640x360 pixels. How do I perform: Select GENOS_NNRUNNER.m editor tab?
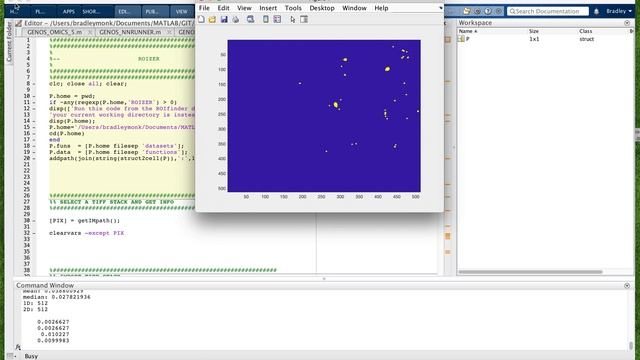point(130,32)
